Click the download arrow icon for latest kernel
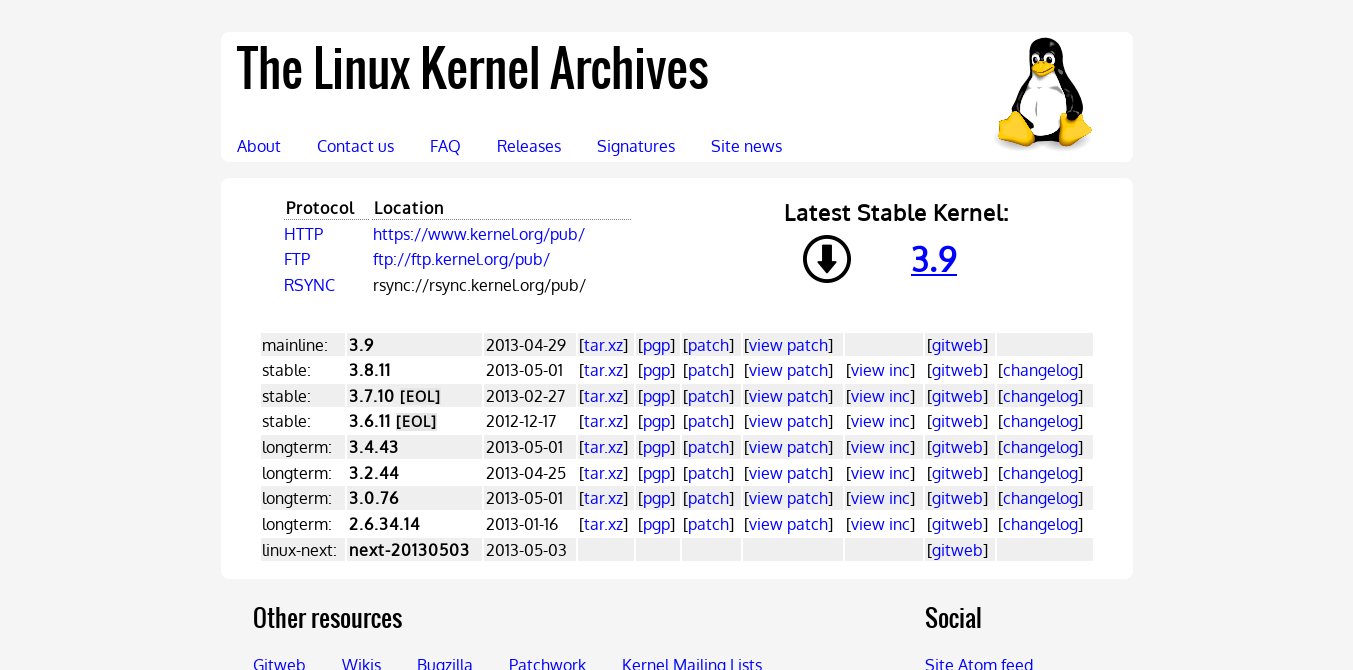Screen dimensions: 1353x670 click(x=827, y=259)
